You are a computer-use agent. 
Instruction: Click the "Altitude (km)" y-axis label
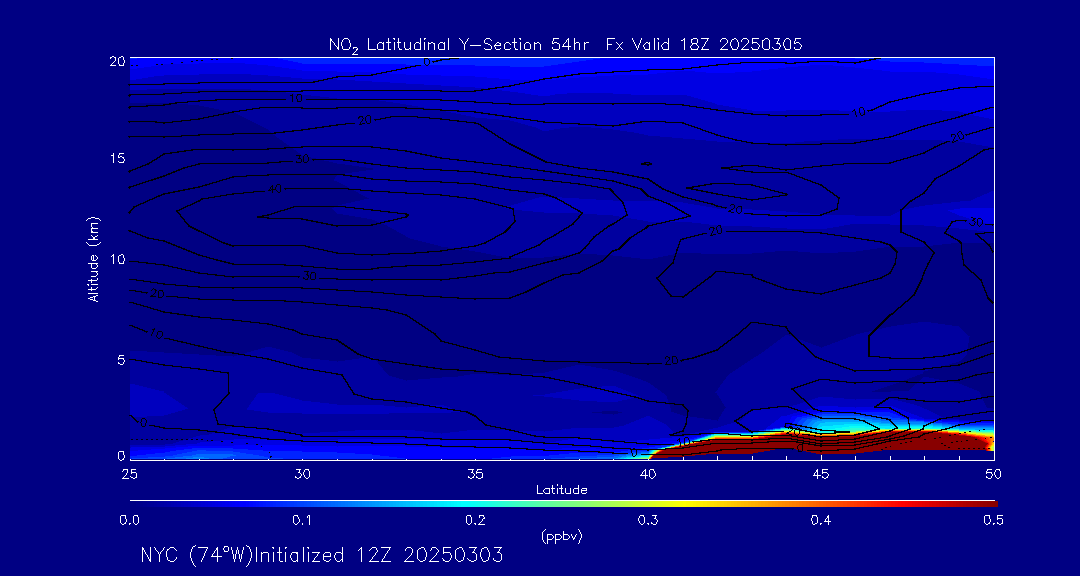(x=93, y=259)
